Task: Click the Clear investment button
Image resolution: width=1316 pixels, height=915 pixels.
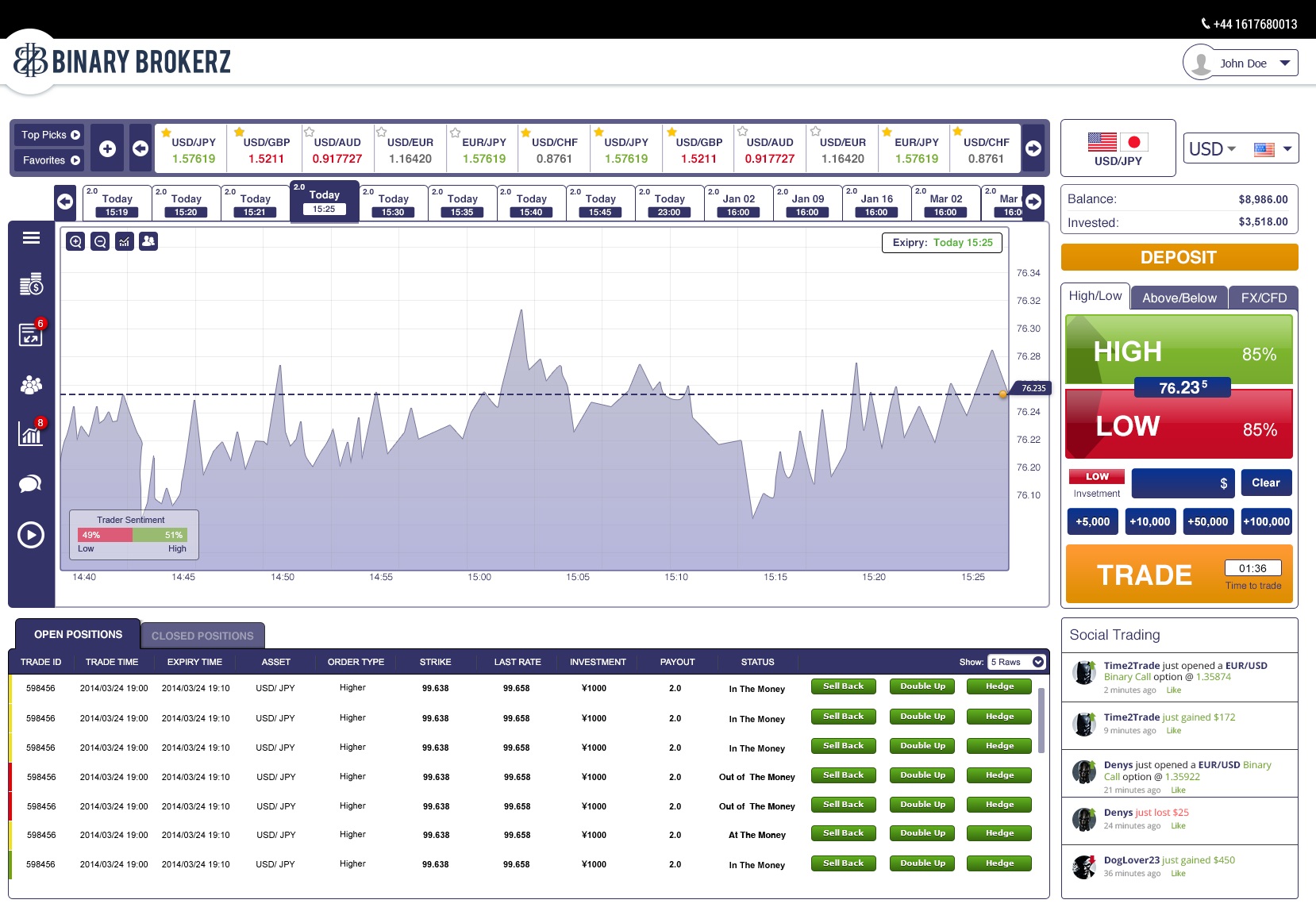Action: [x=1266, y=482]
